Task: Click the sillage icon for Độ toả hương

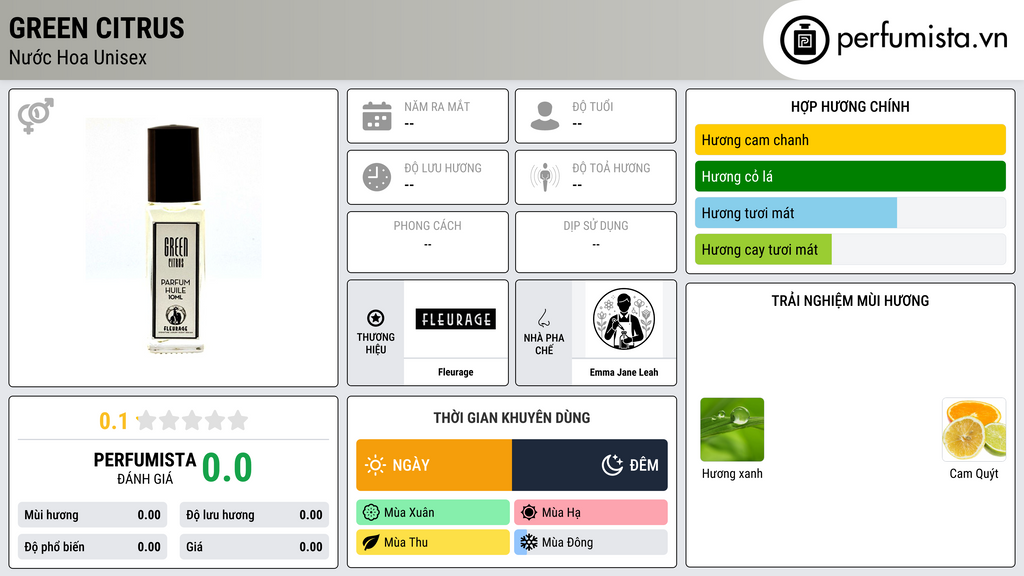Action: [x=545, y=177]
